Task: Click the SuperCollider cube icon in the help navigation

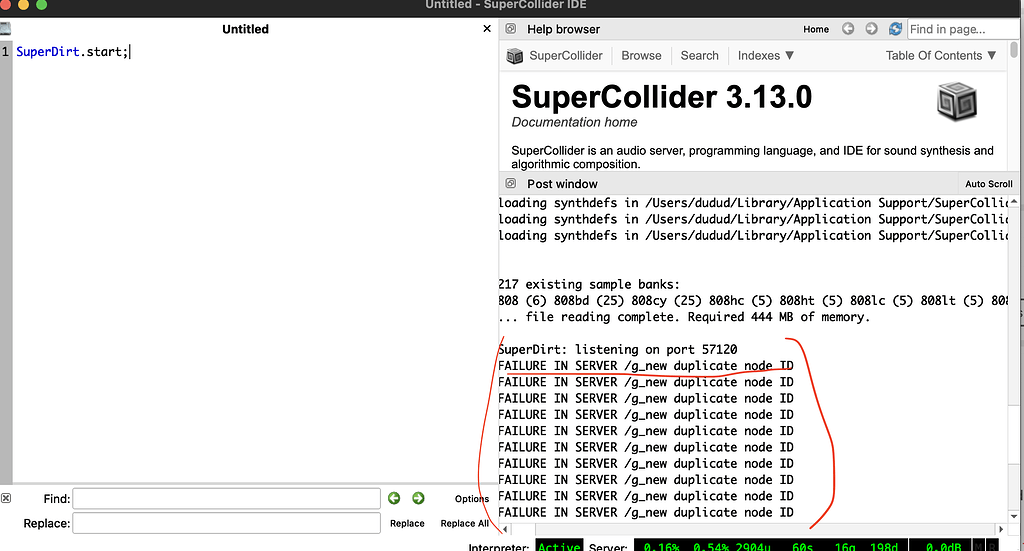Action: click(x=515, y=56)
